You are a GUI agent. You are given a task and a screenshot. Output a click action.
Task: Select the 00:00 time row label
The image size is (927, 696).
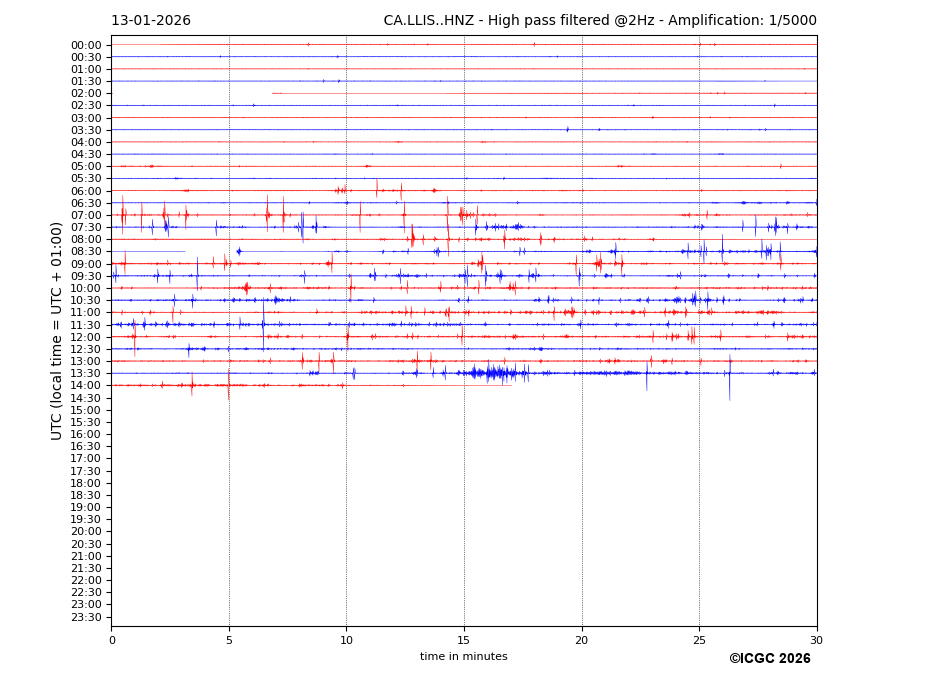point(86,45)
